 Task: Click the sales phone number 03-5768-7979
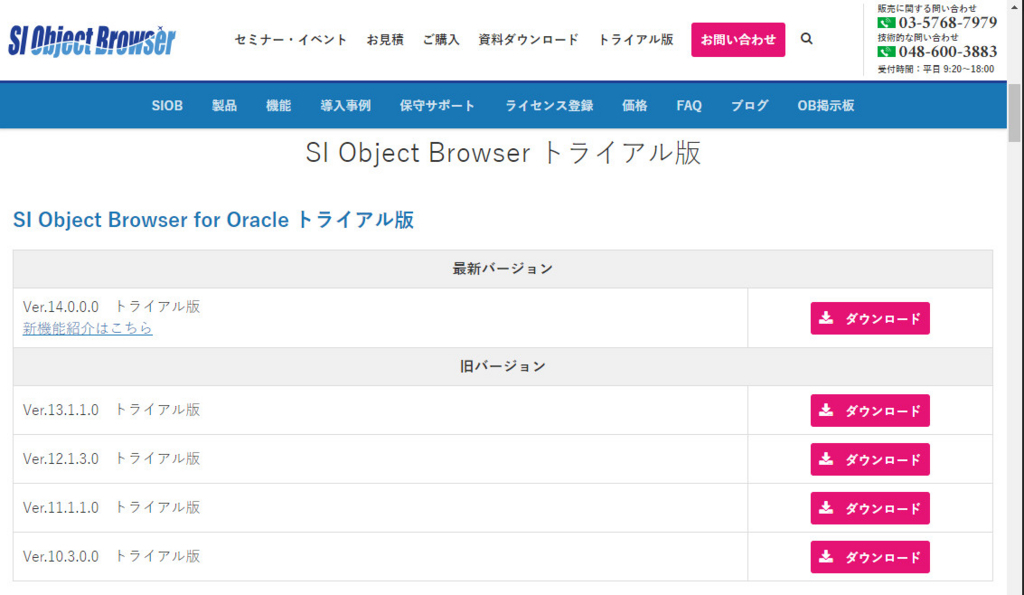948,23
